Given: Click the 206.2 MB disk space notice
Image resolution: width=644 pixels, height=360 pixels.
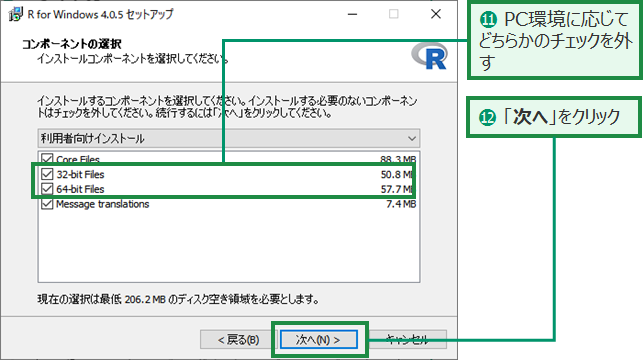Looking at the screenshot, I should coord(178,299).
